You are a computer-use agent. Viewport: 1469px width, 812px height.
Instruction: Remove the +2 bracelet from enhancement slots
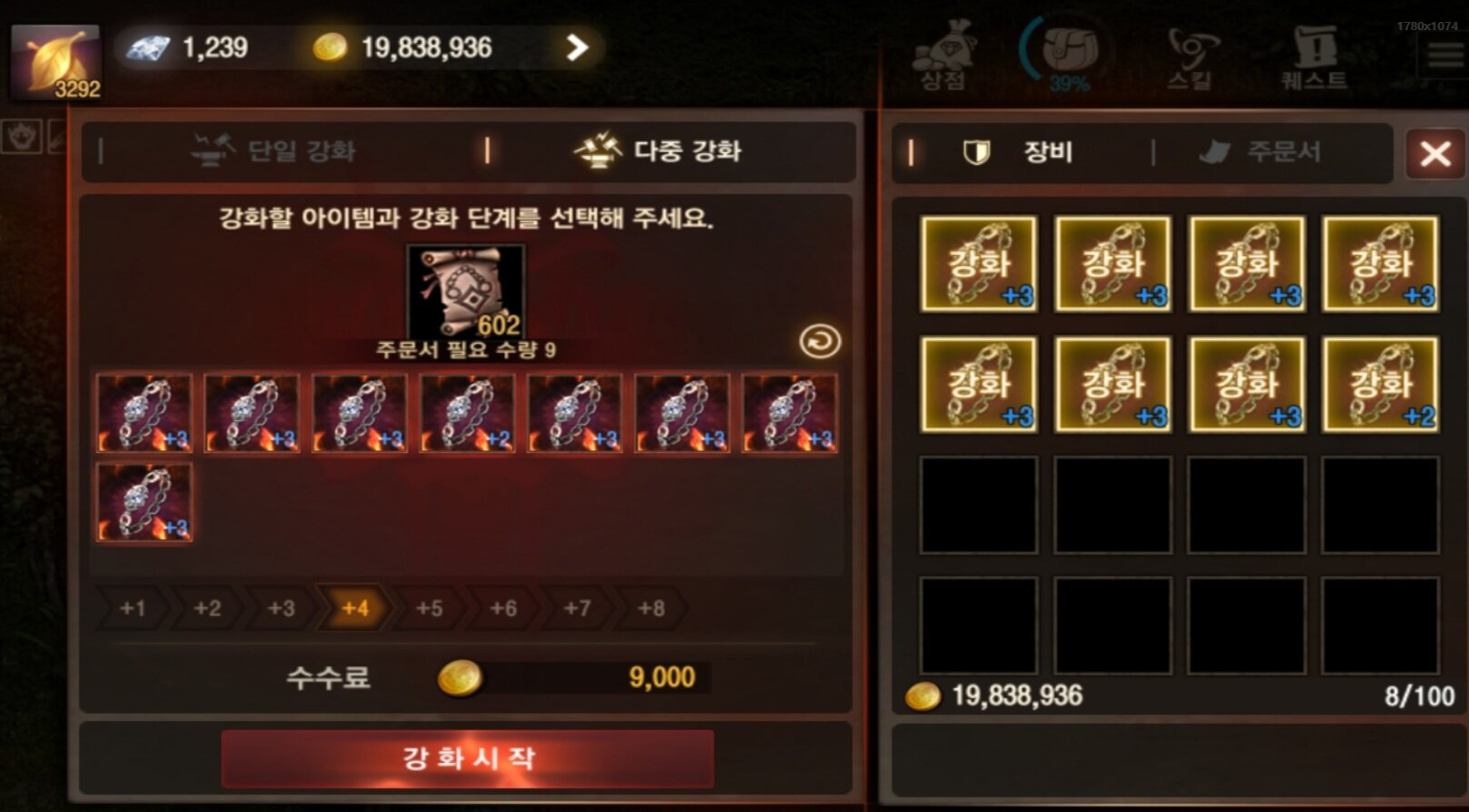tap(467, 413)
